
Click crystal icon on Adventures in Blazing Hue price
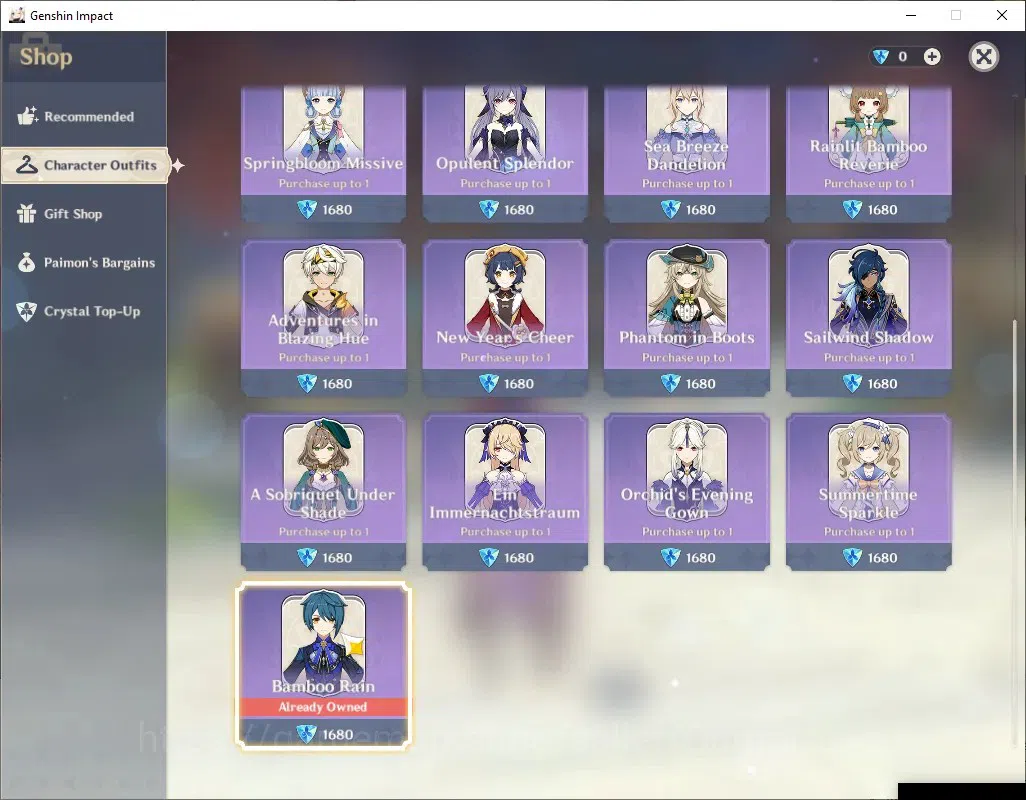point(307,383)
